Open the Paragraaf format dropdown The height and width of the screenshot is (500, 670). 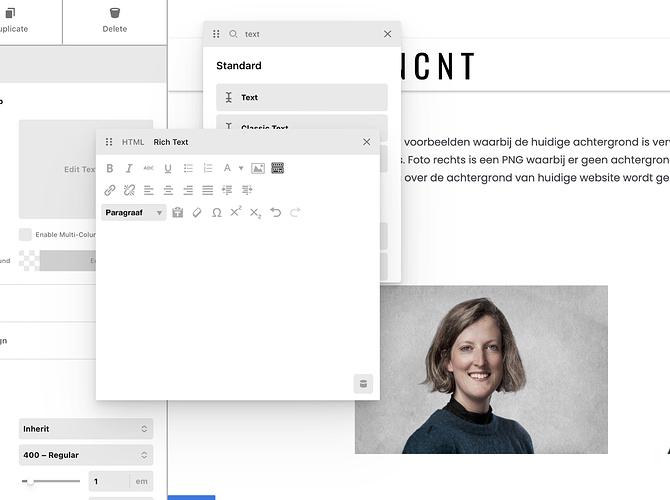pos(134,212)
